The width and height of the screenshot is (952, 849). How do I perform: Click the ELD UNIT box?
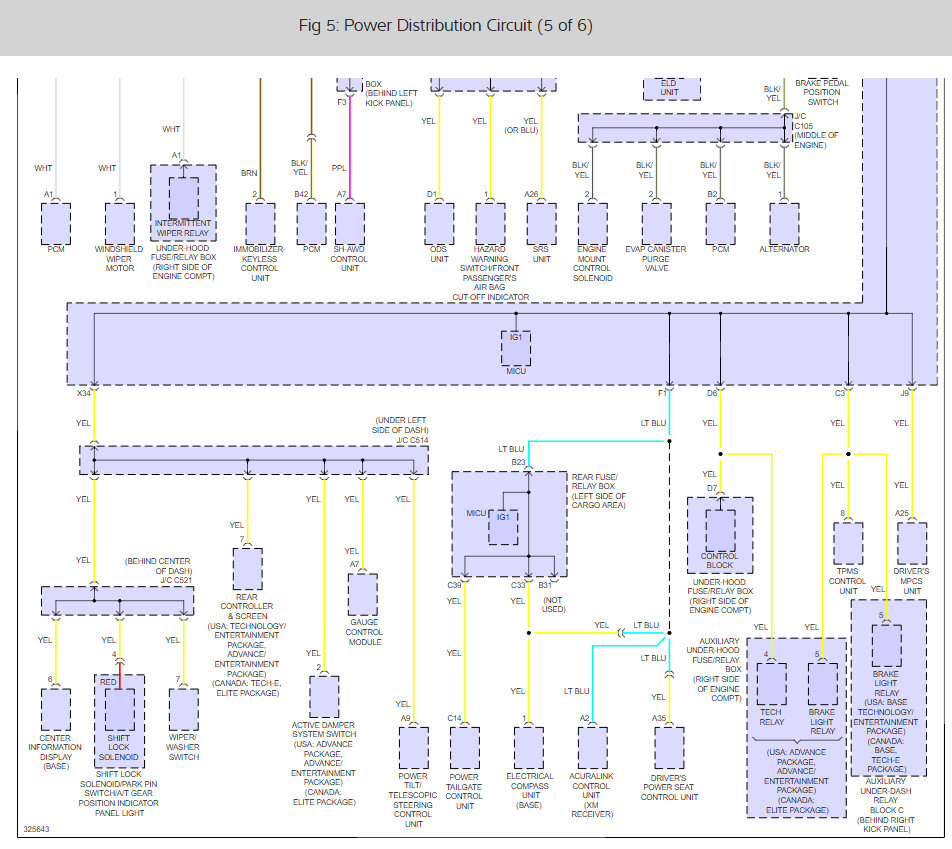[671, 89]
